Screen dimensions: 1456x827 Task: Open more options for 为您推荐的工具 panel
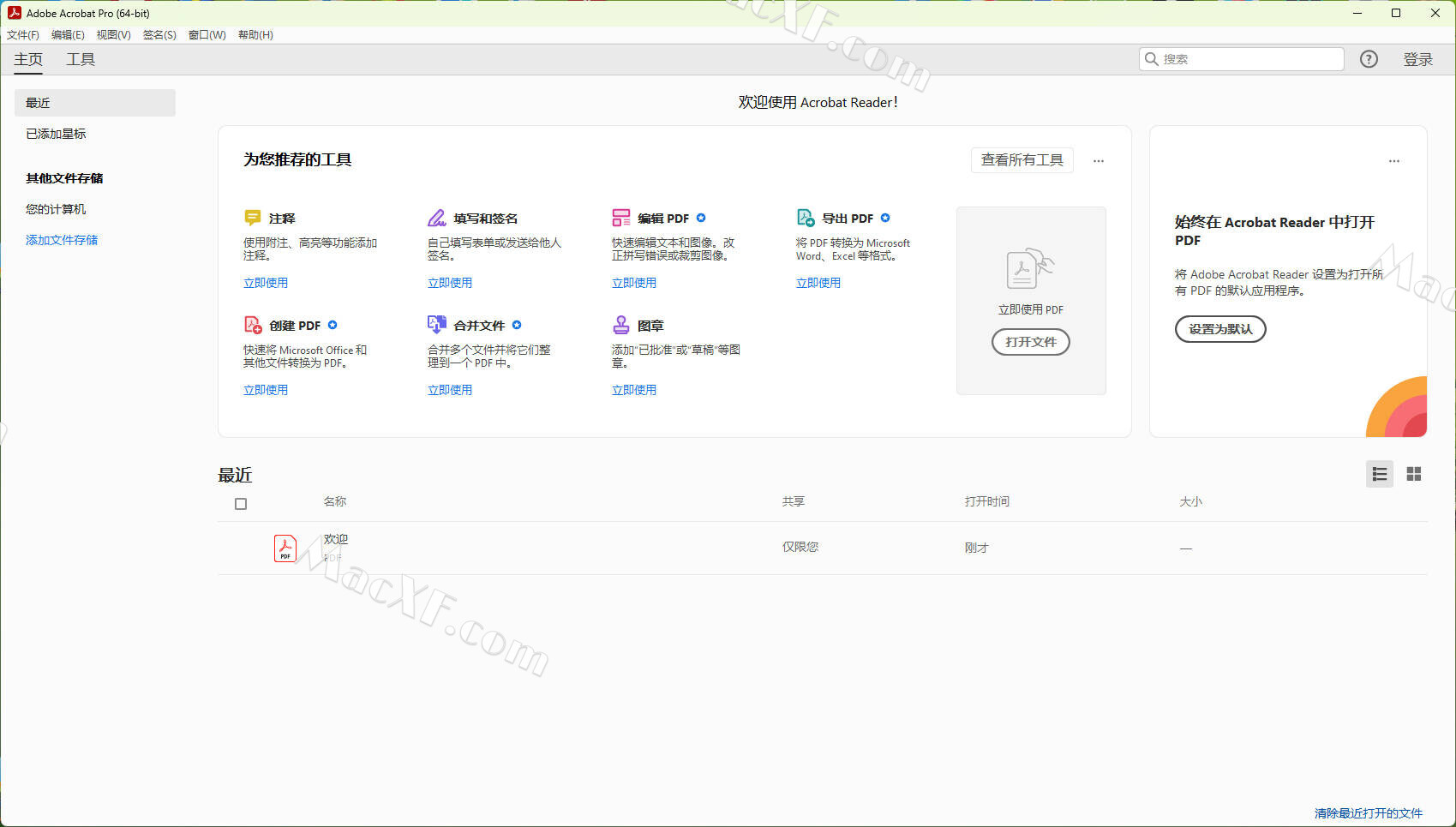1099,160
